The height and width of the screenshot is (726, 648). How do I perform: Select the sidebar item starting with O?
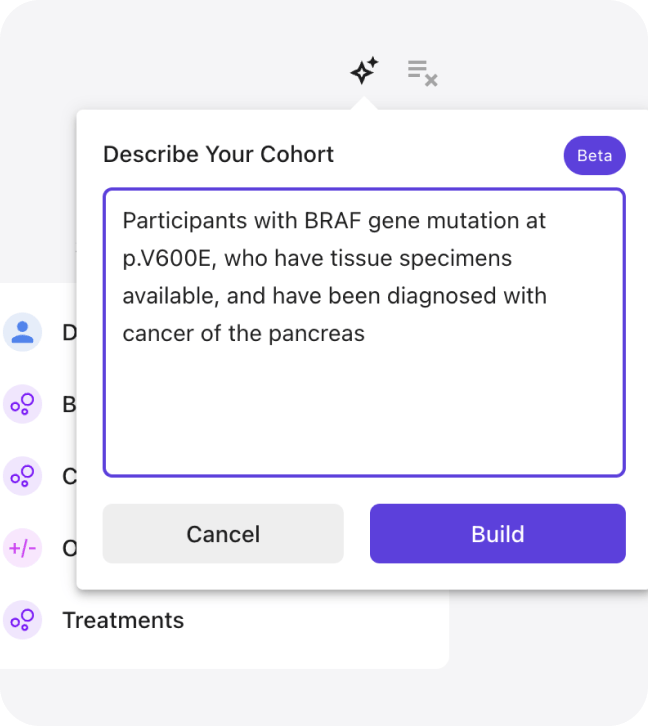(x=69, y=548)
